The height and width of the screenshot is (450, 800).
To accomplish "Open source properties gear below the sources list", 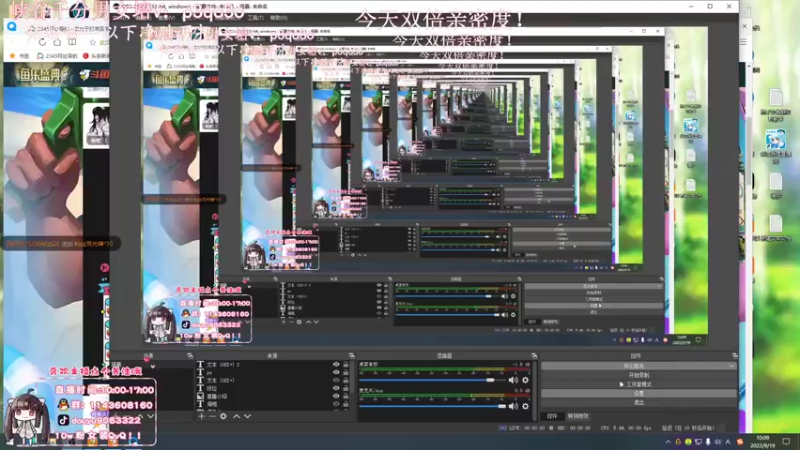I will [x=223, y=416].
